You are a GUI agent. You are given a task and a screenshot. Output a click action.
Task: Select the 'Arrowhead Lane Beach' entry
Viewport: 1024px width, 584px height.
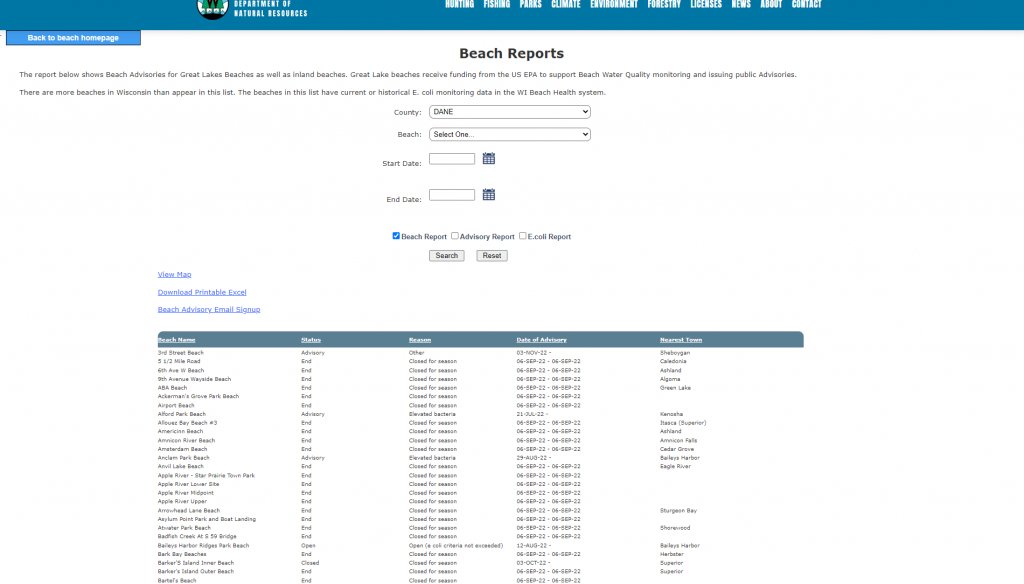coord(189,511)
